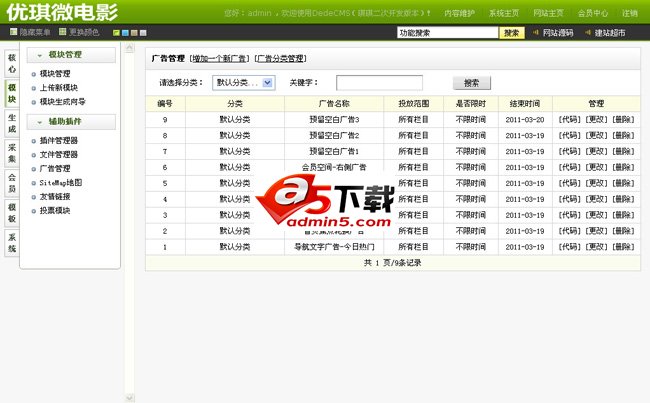Click the yellow 搜索 button for 功能搜索

(512, 33)
